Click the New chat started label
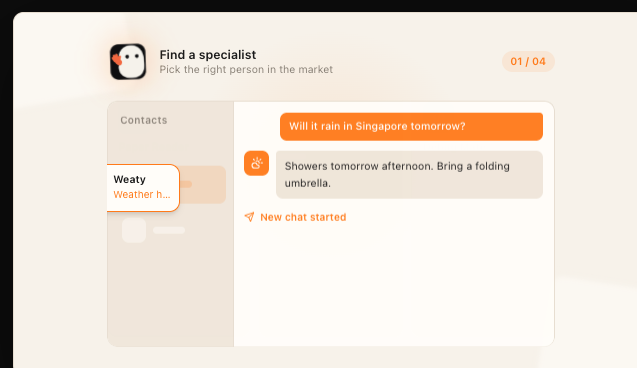 tap(303, 217)
